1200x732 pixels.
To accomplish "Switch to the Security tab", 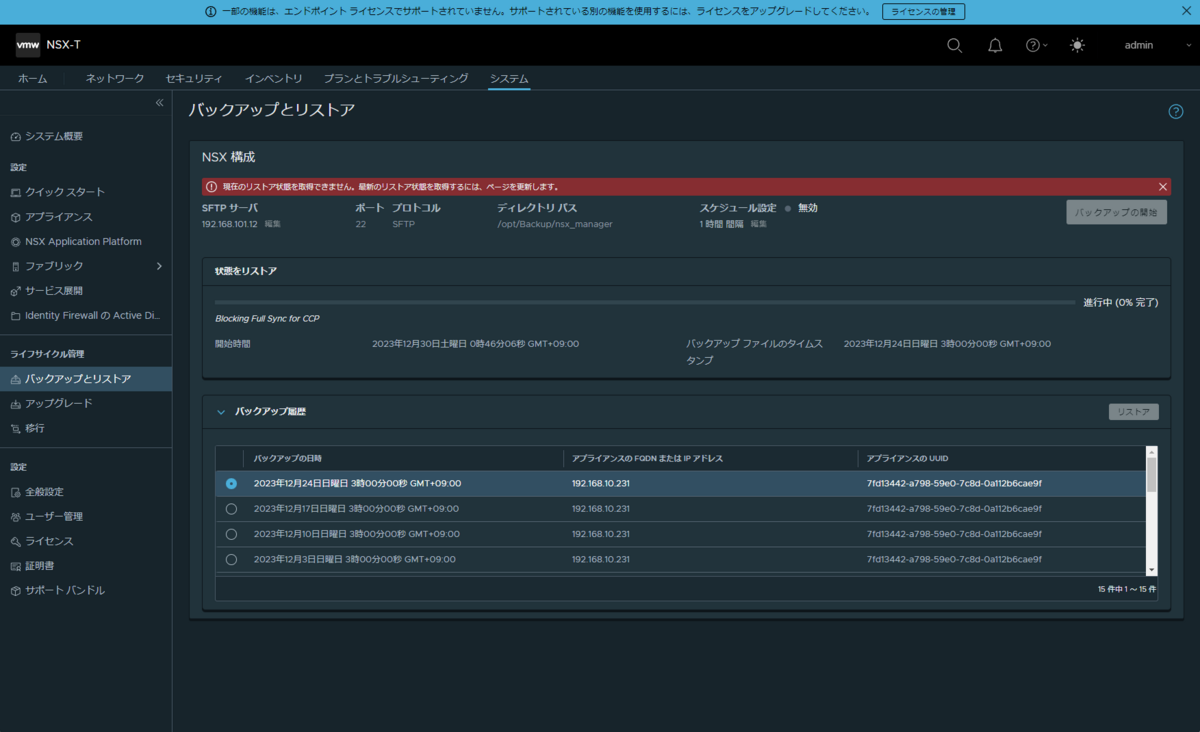I will click(194, 78).
